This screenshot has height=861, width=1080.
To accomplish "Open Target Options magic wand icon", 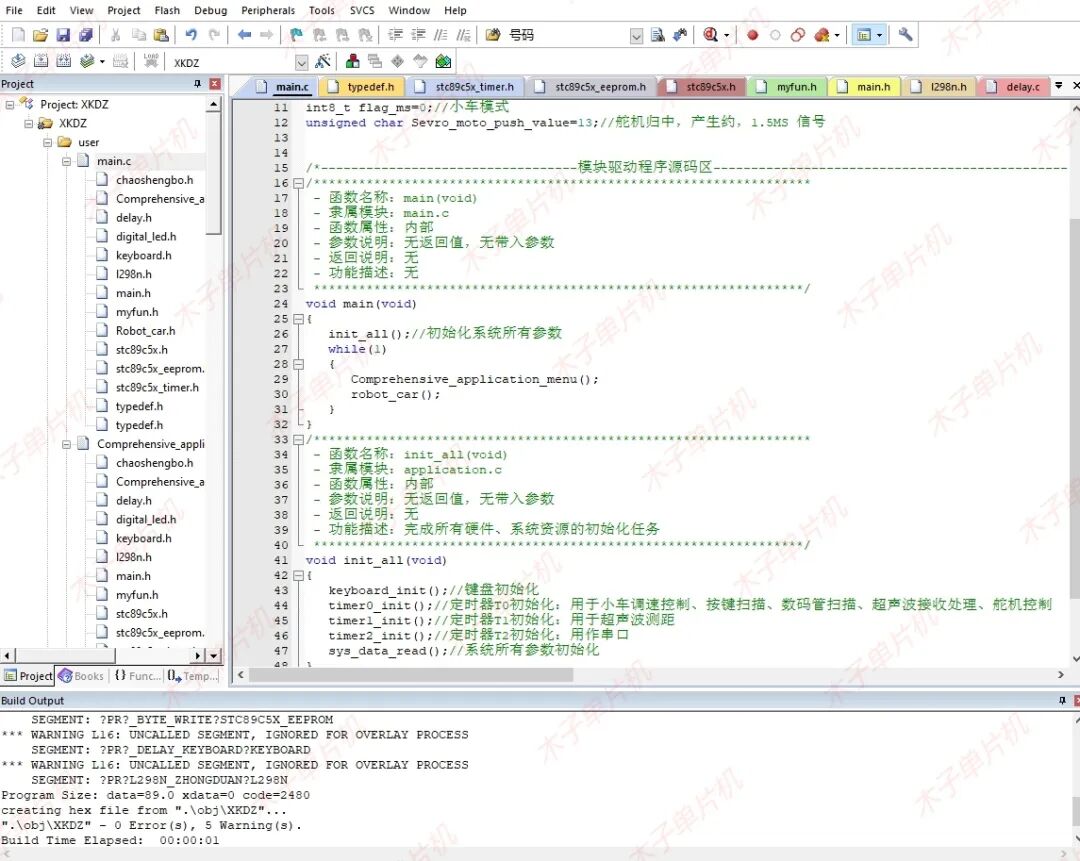I will pos(322,61).
